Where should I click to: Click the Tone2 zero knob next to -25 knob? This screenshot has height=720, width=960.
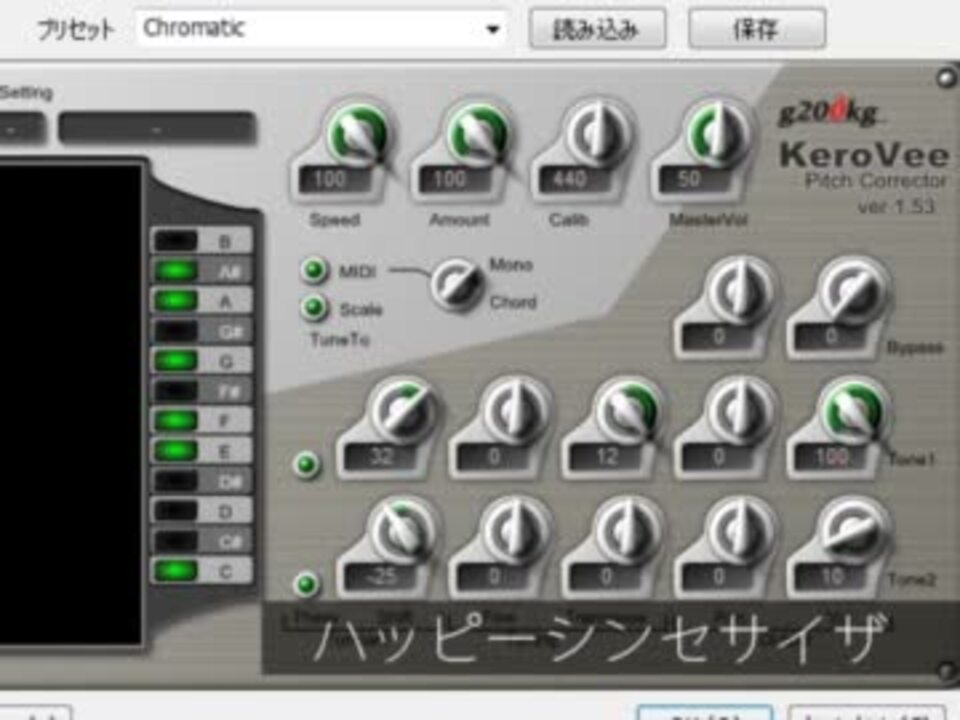(x=515, y=531)
